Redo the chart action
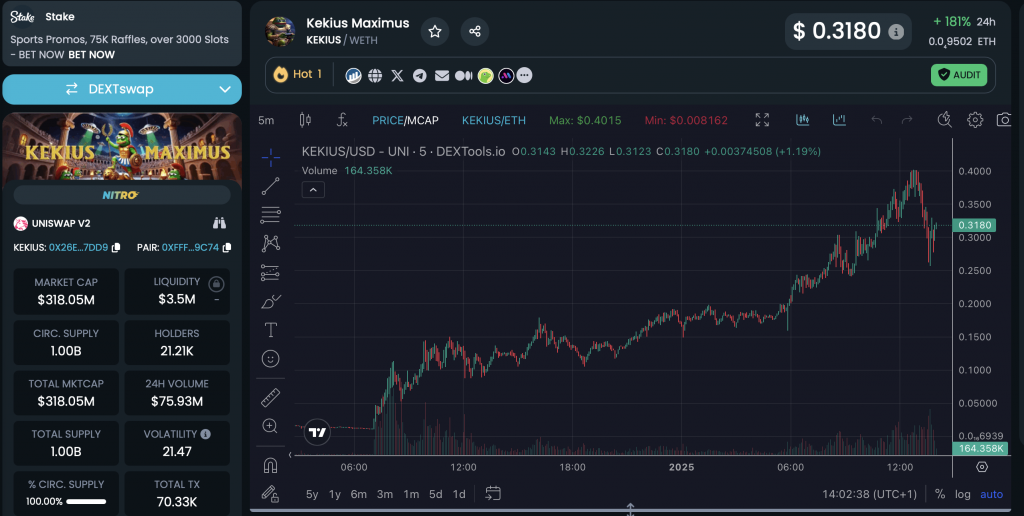 pyautogui.click(x=907, y=120)
